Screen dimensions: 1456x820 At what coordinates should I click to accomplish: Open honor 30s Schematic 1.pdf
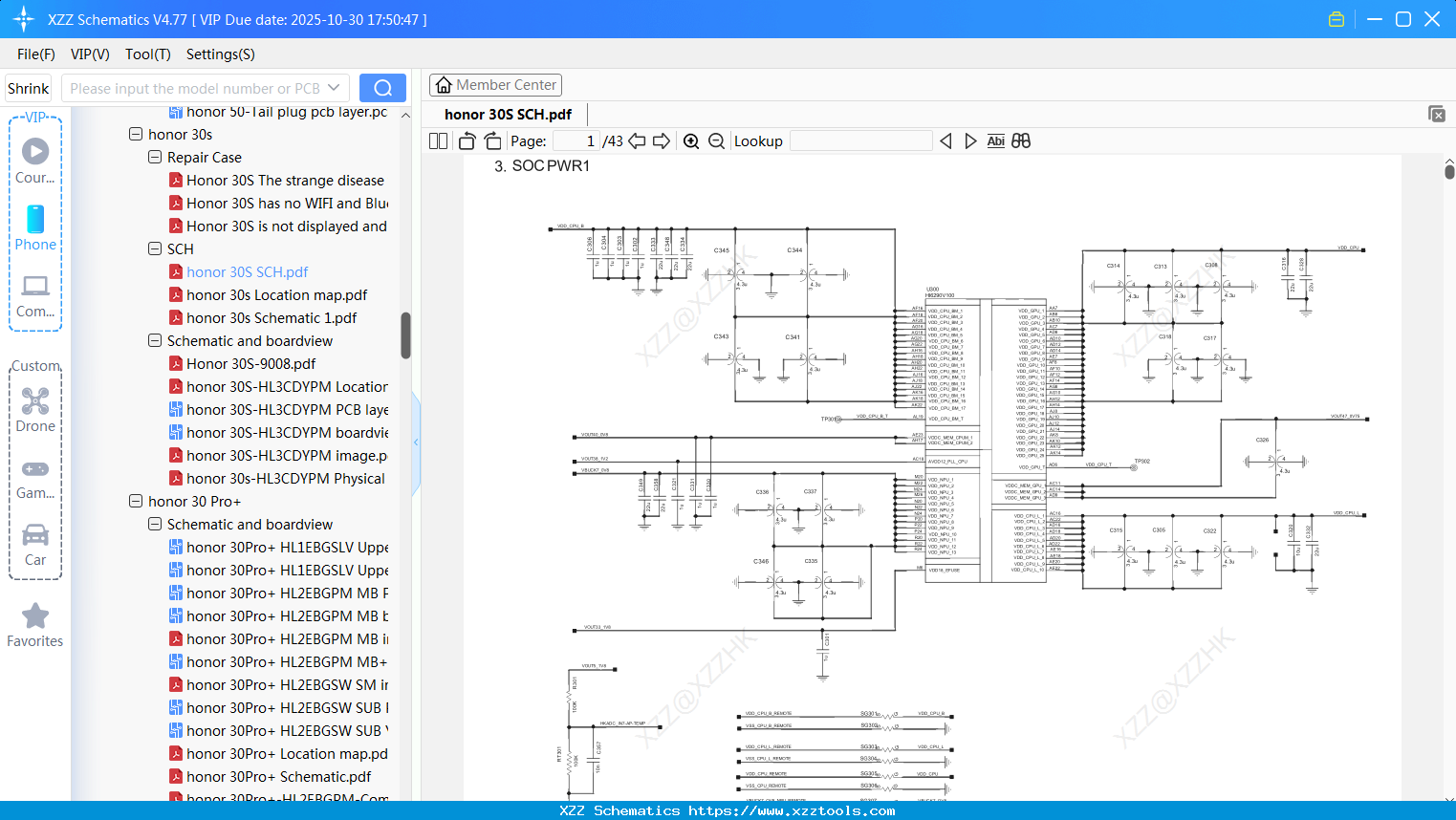click(x=272, y=318)
